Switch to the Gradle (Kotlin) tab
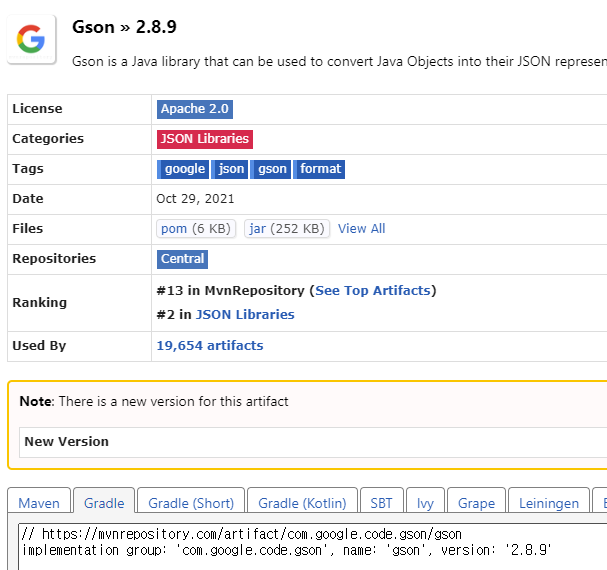Screen dimensions: 607x570 [302, 502]
